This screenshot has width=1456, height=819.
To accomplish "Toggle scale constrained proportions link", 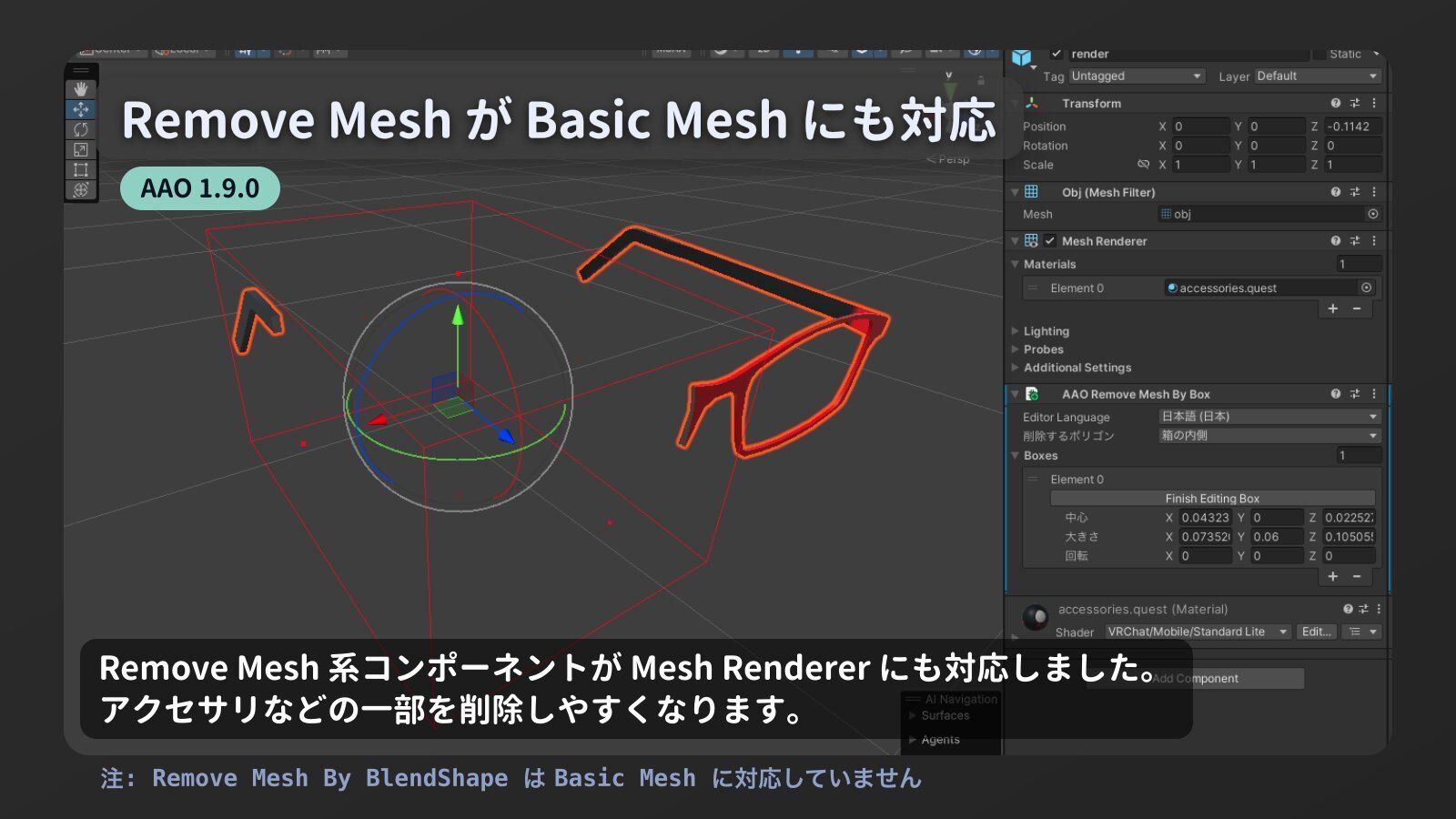I will [x=1143, y=165].
